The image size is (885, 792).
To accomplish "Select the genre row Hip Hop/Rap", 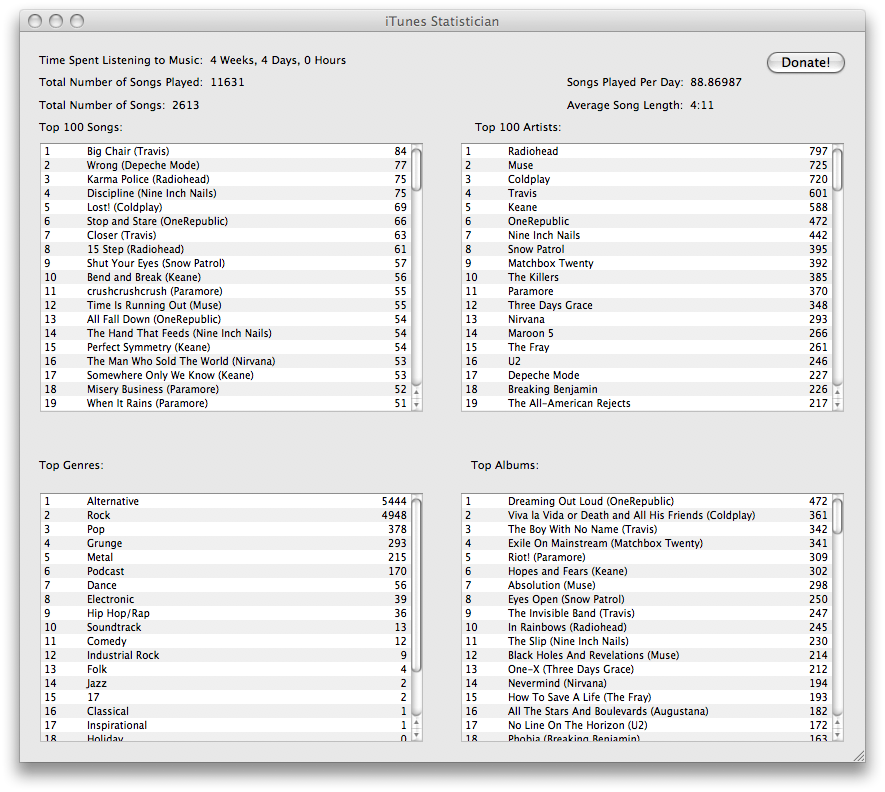I will [226, 613].
